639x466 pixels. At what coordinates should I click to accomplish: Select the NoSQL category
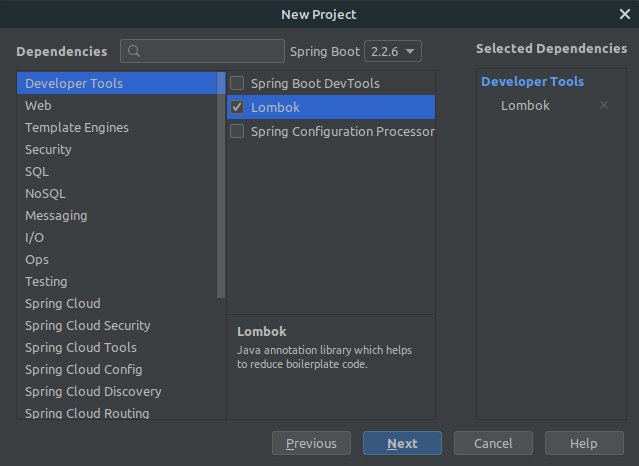pyautogui.click(x=45, y=193)
